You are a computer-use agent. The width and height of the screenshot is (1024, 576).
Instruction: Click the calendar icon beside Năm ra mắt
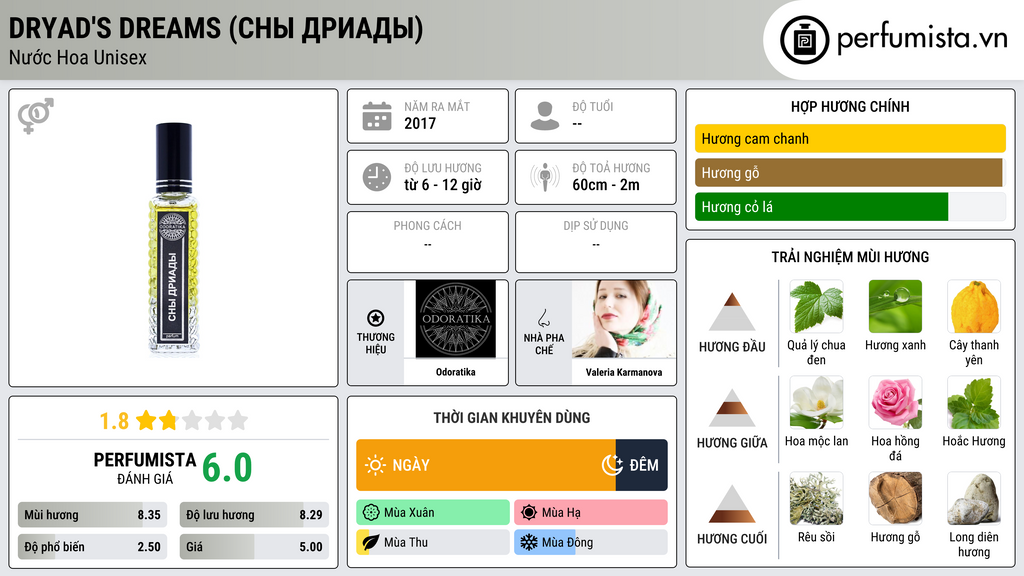[377, 116]
